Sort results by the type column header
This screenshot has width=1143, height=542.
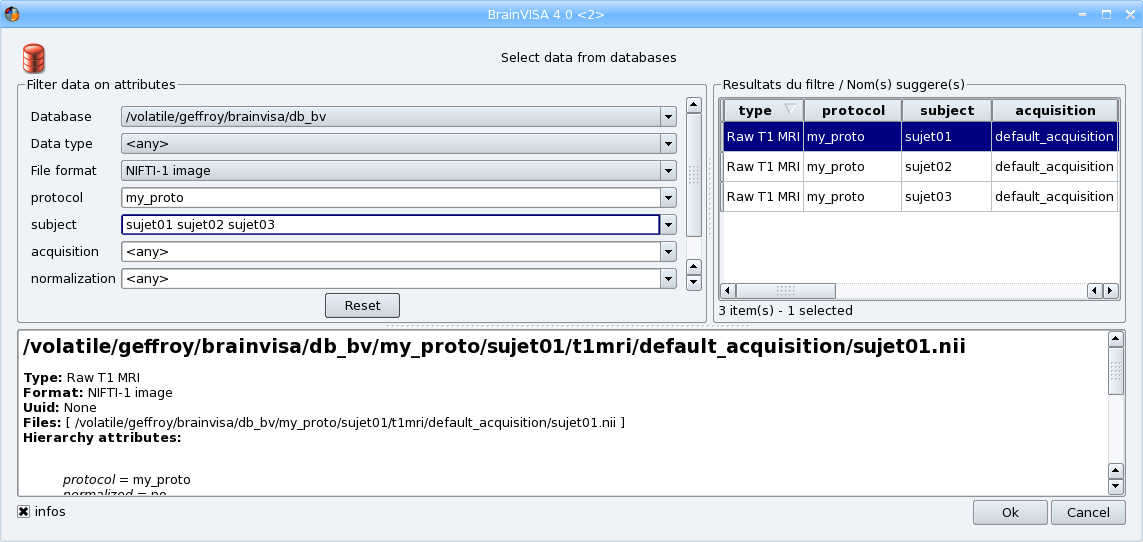(x=762, y=110)
